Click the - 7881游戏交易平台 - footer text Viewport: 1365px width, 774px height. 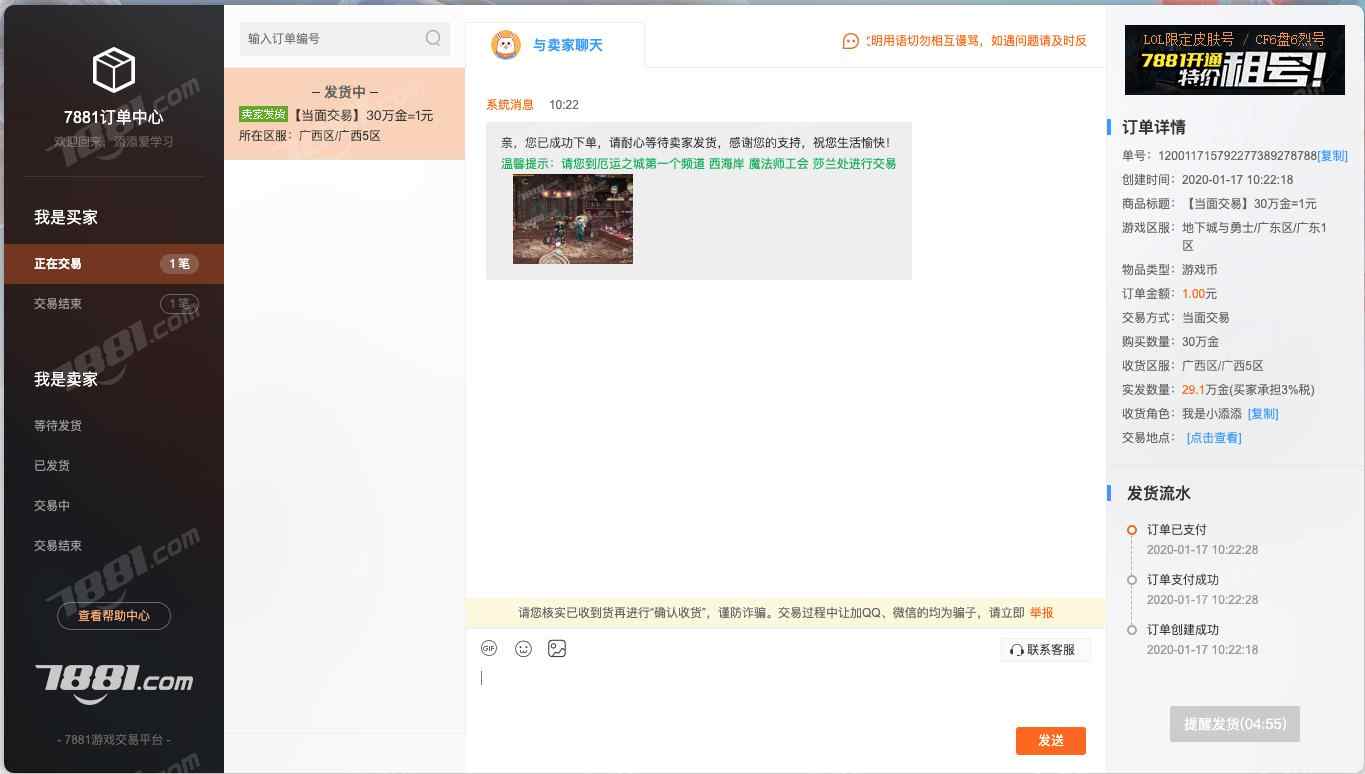click(x=114, y=740)
